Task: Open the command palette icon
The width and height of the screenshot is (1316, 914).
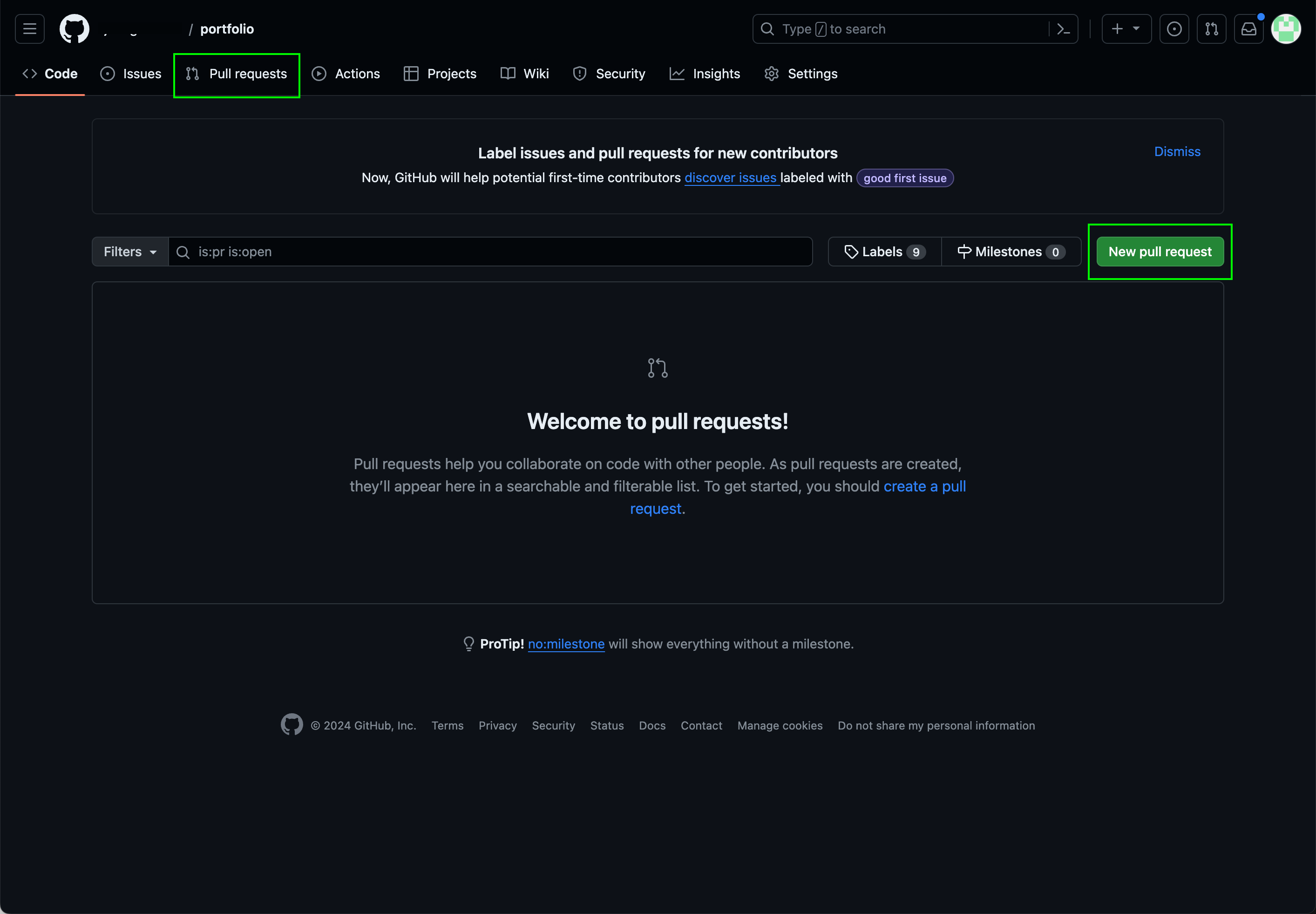Action: click(x=1063, y=28)
